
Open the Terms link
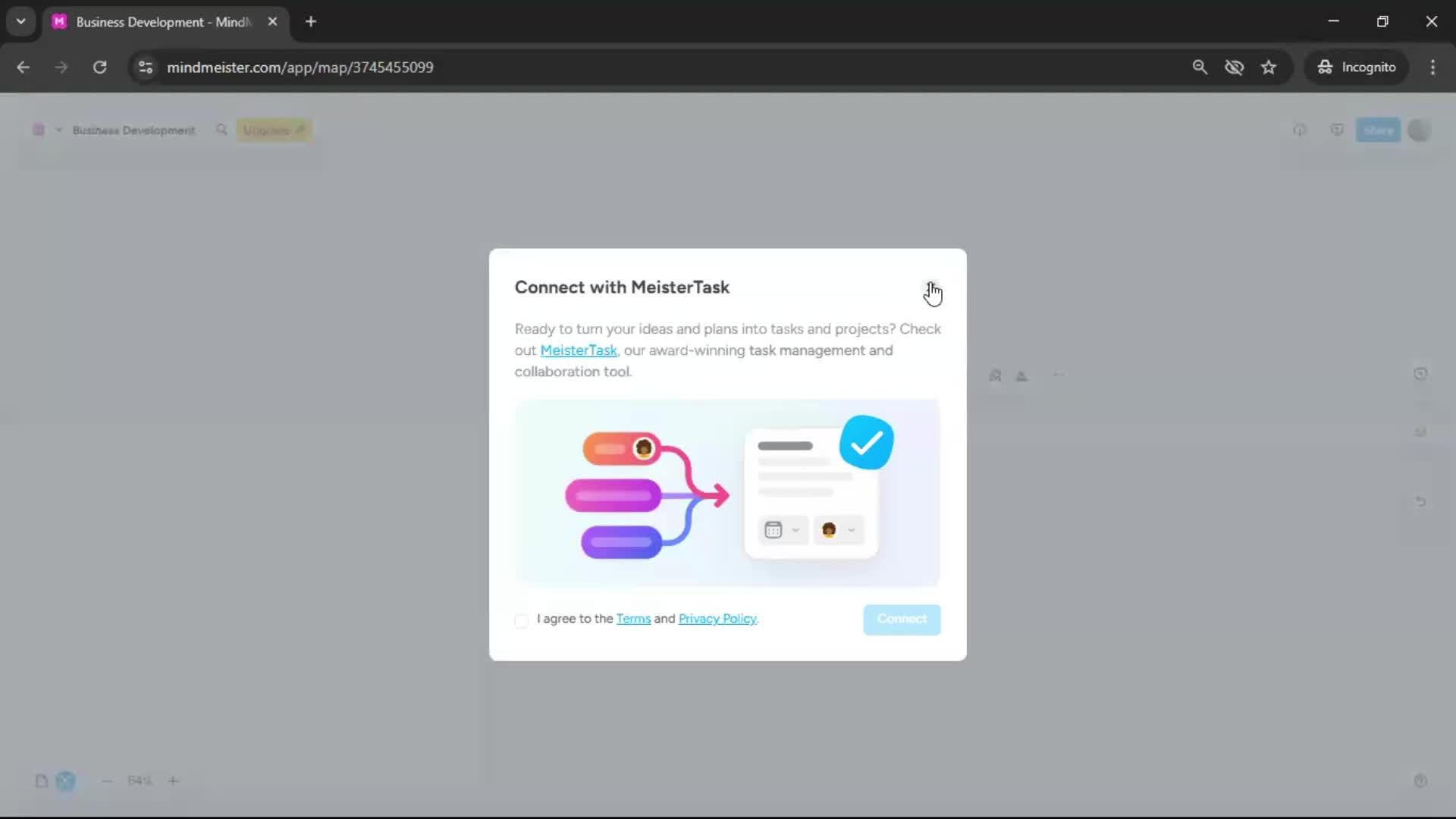pos(633,619)
